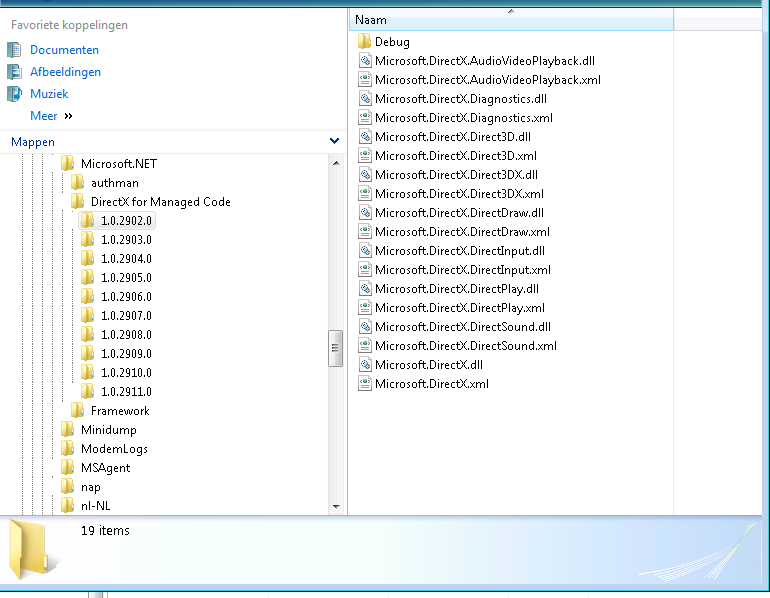Viewport: 770px width, 598px height.
Task: Click the Documenten icon in favorites
Action: [x=14, y=50]
